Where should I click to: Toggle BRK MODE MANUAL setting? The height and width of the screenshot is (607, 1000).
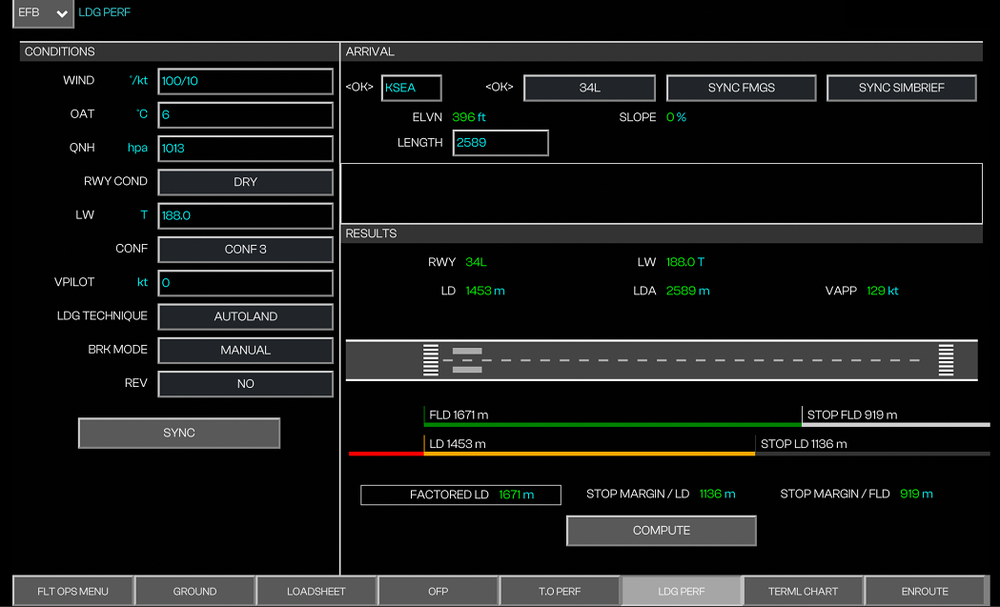coord(245,350)
